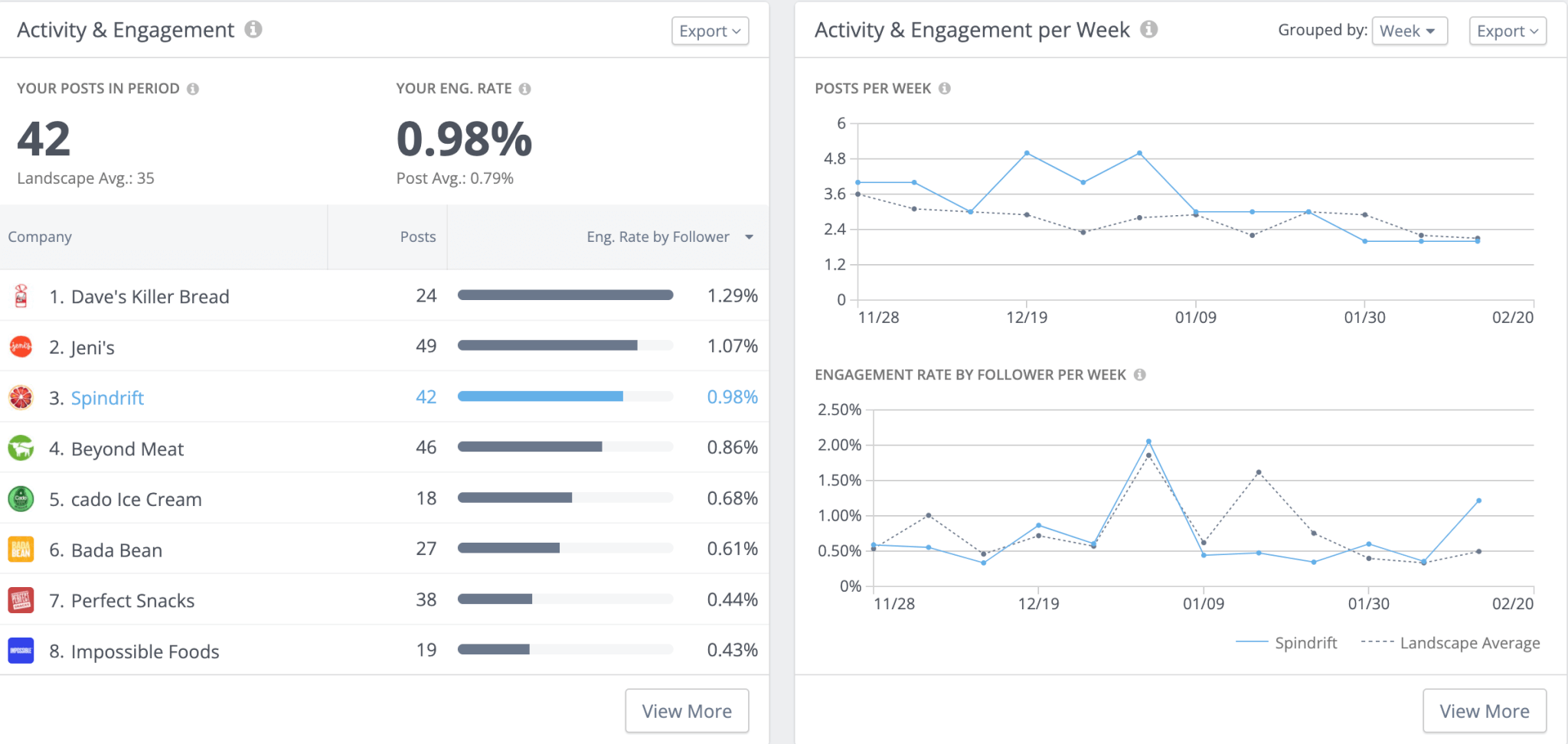Select the Dave's Killer Bread row name
The height and width of the screenshot is (744, 1568).
click(150, 296)
